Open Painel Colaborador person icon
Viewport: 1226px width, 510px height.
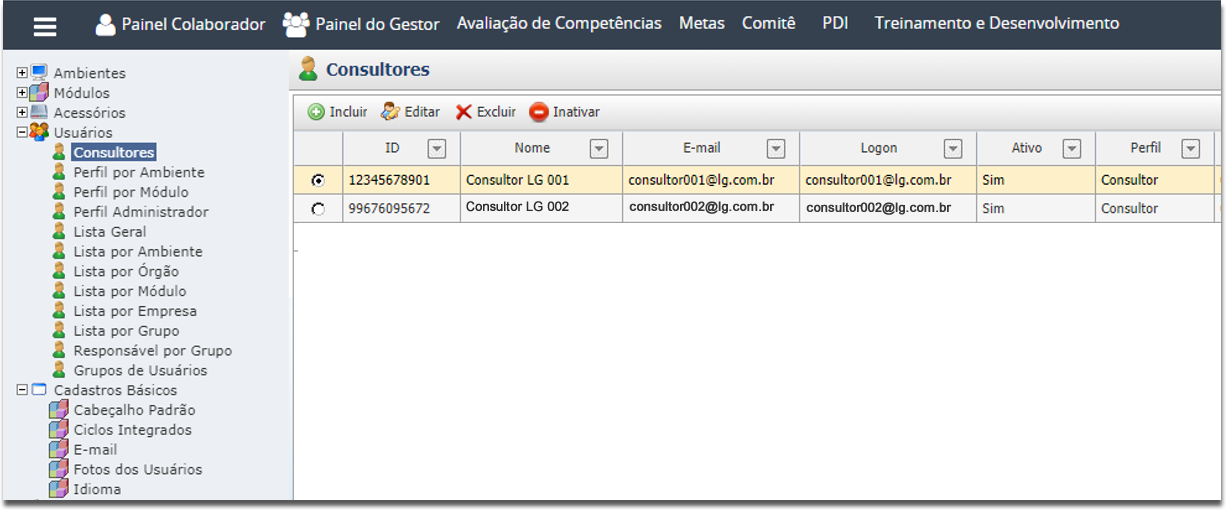(x=105, y=24)
